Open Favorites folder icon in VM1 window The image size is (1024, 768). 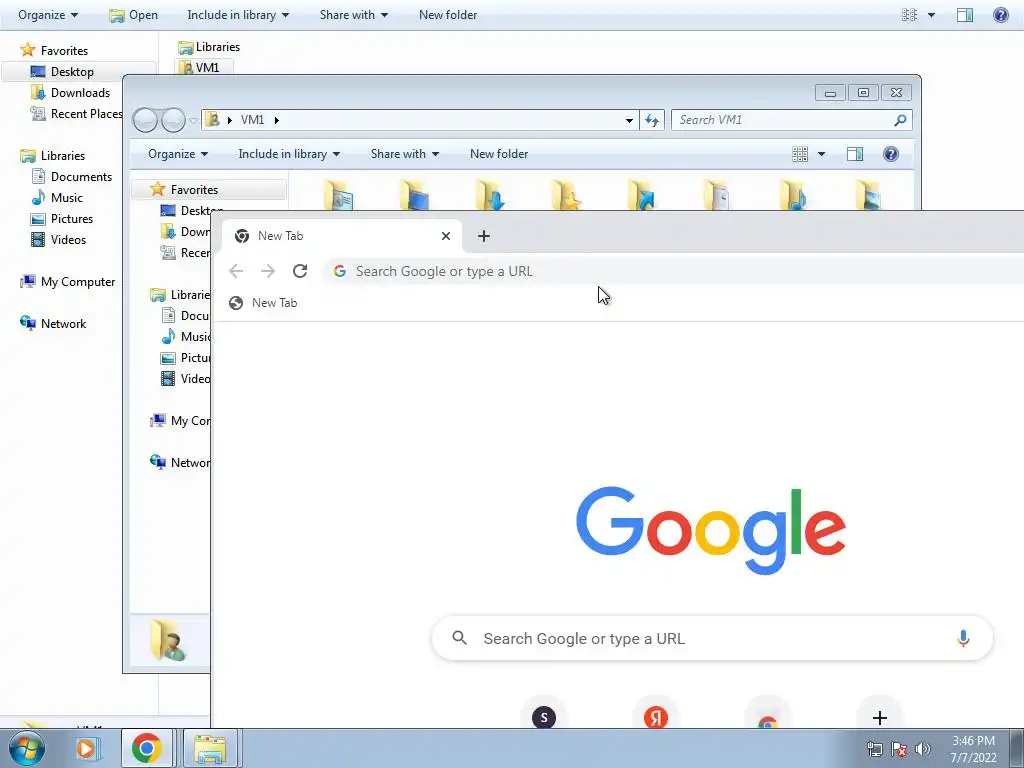(568, 195)
